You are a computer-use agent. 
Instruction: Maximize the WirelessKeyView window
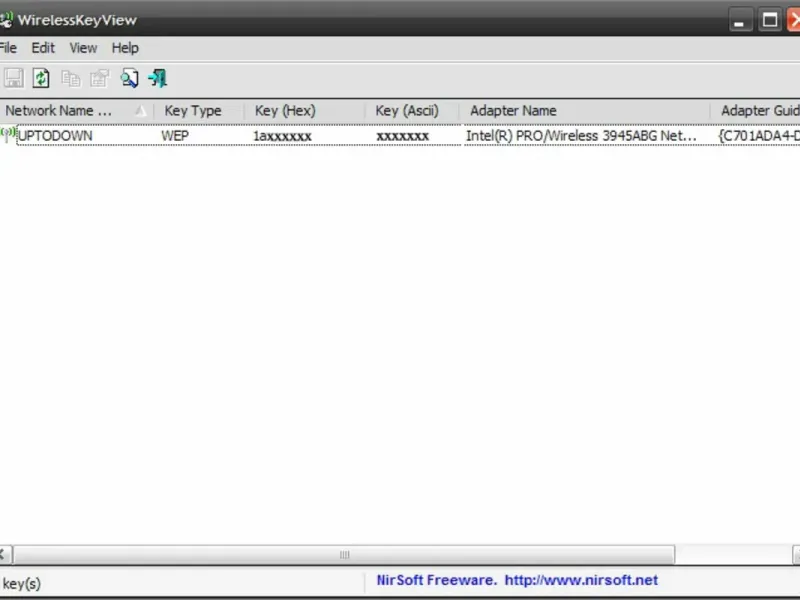769,20
